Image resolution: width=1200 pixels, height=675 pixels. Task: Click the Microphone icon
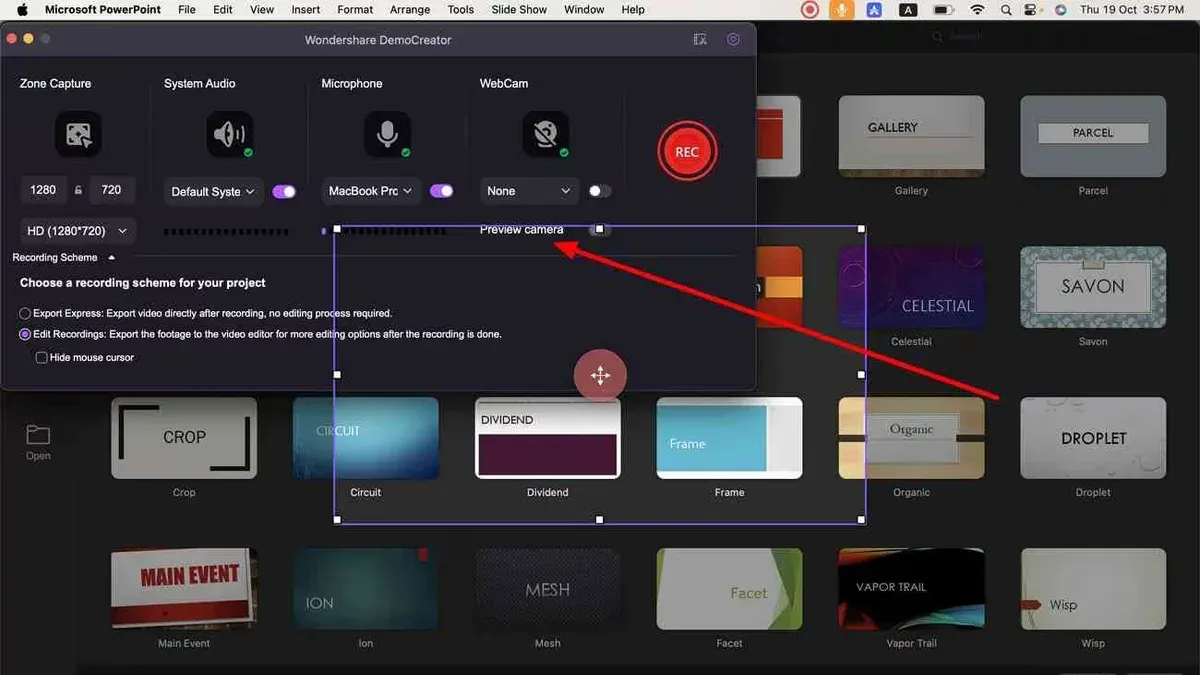388,134
